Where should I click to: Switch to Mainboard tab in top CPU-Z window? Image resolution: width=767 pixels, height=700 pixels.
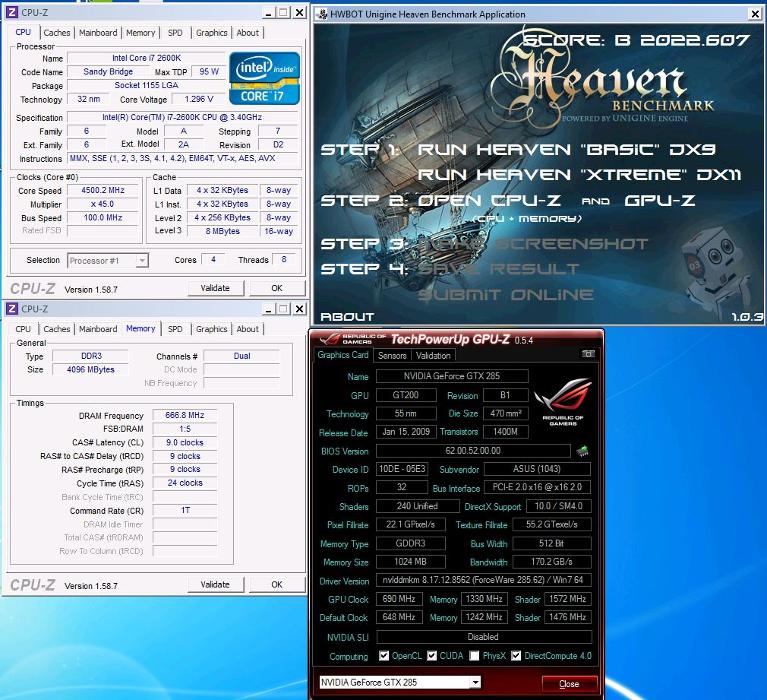[98, 33]
